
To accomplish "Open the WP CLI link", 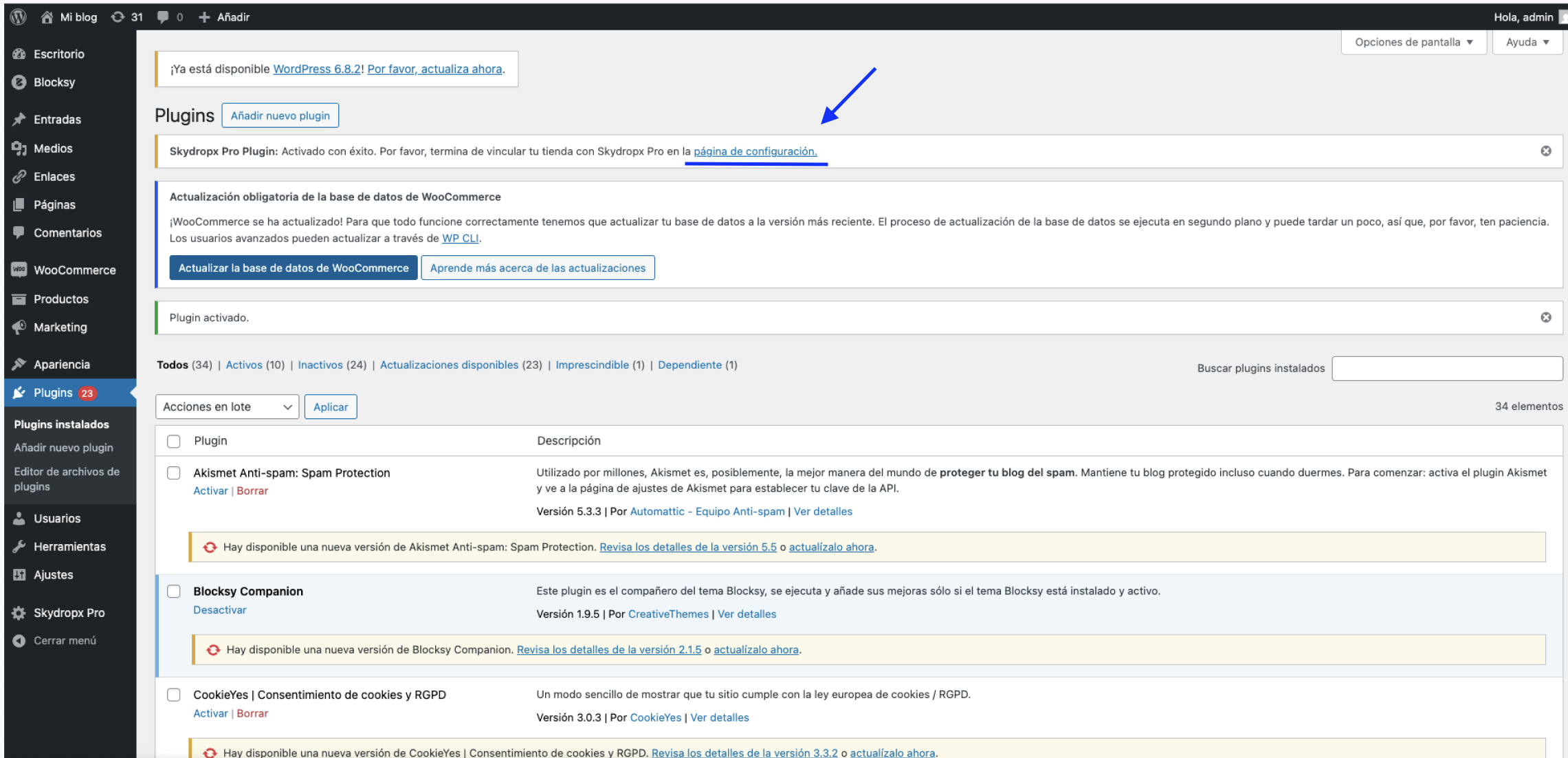I will pos(461,238).
